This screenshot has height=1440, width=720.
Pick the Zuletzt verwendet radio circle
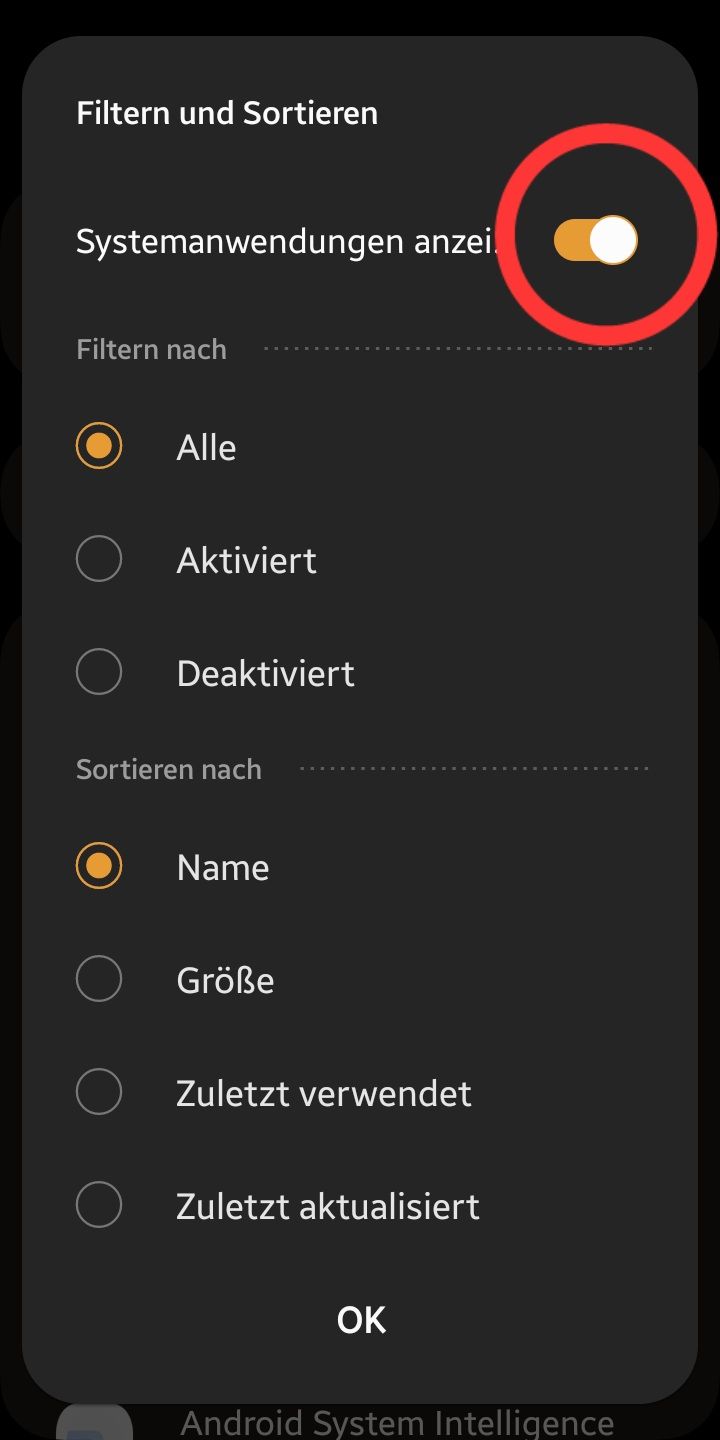[x=99, y=1092]
